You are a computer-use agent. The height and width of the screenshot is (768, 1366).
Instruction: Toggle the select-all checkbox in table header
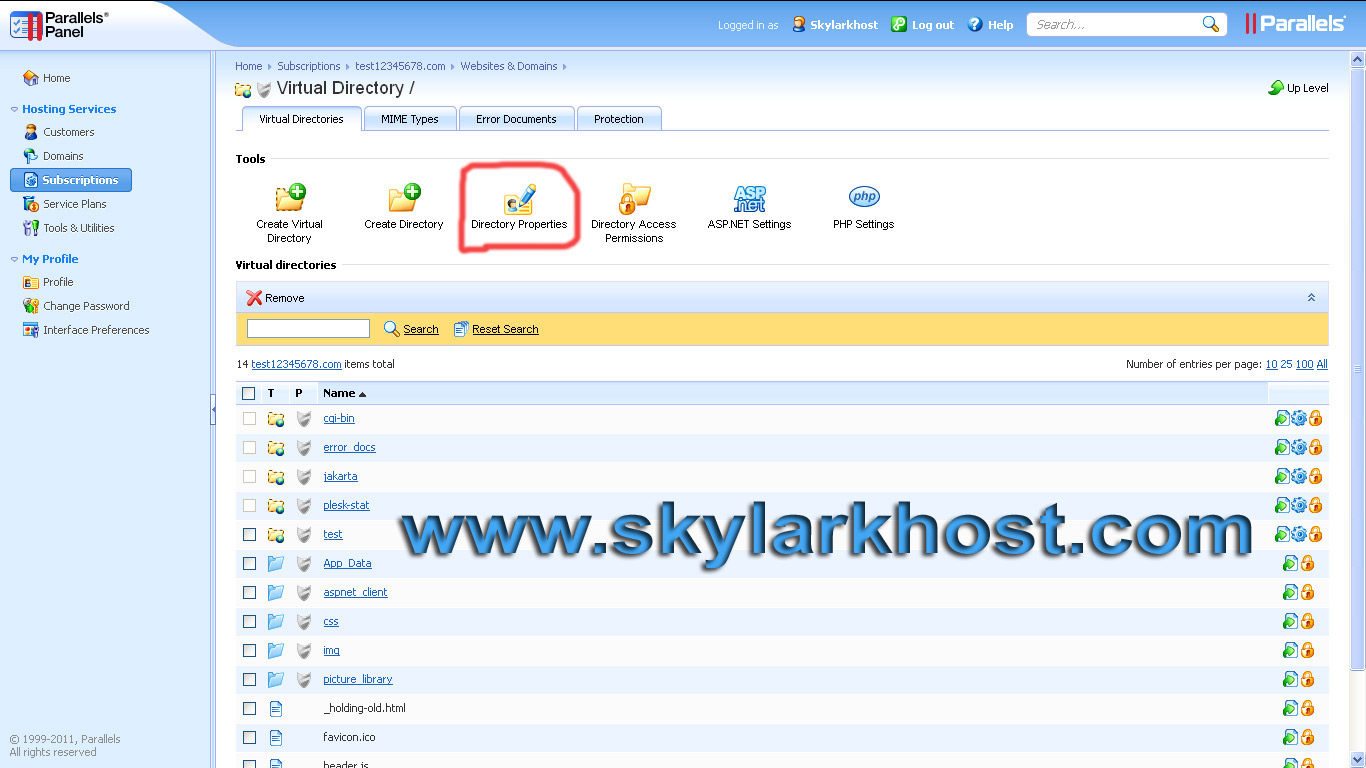(249, 393)
